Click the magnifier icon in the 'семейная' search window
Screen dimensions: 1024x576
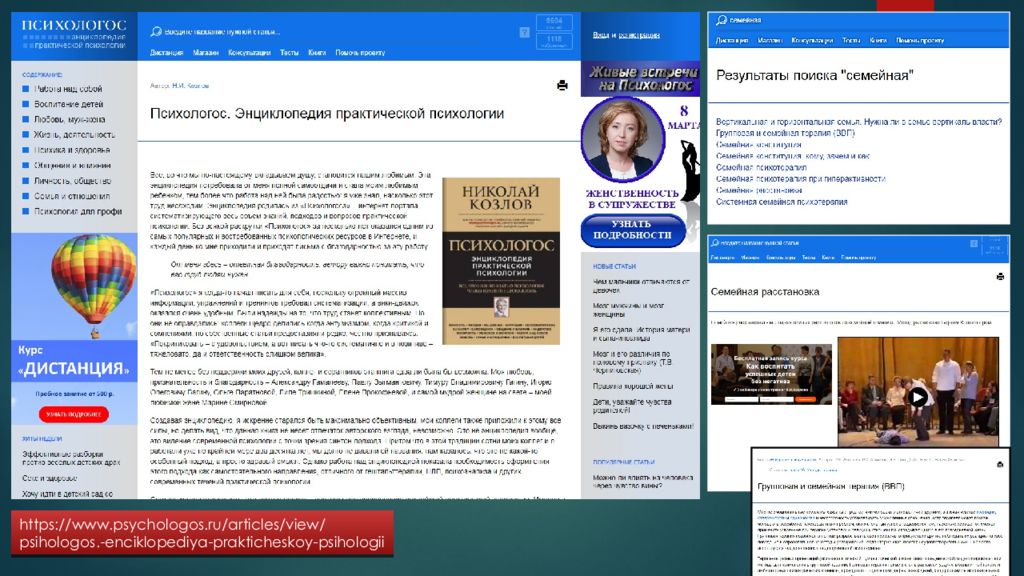722,20
